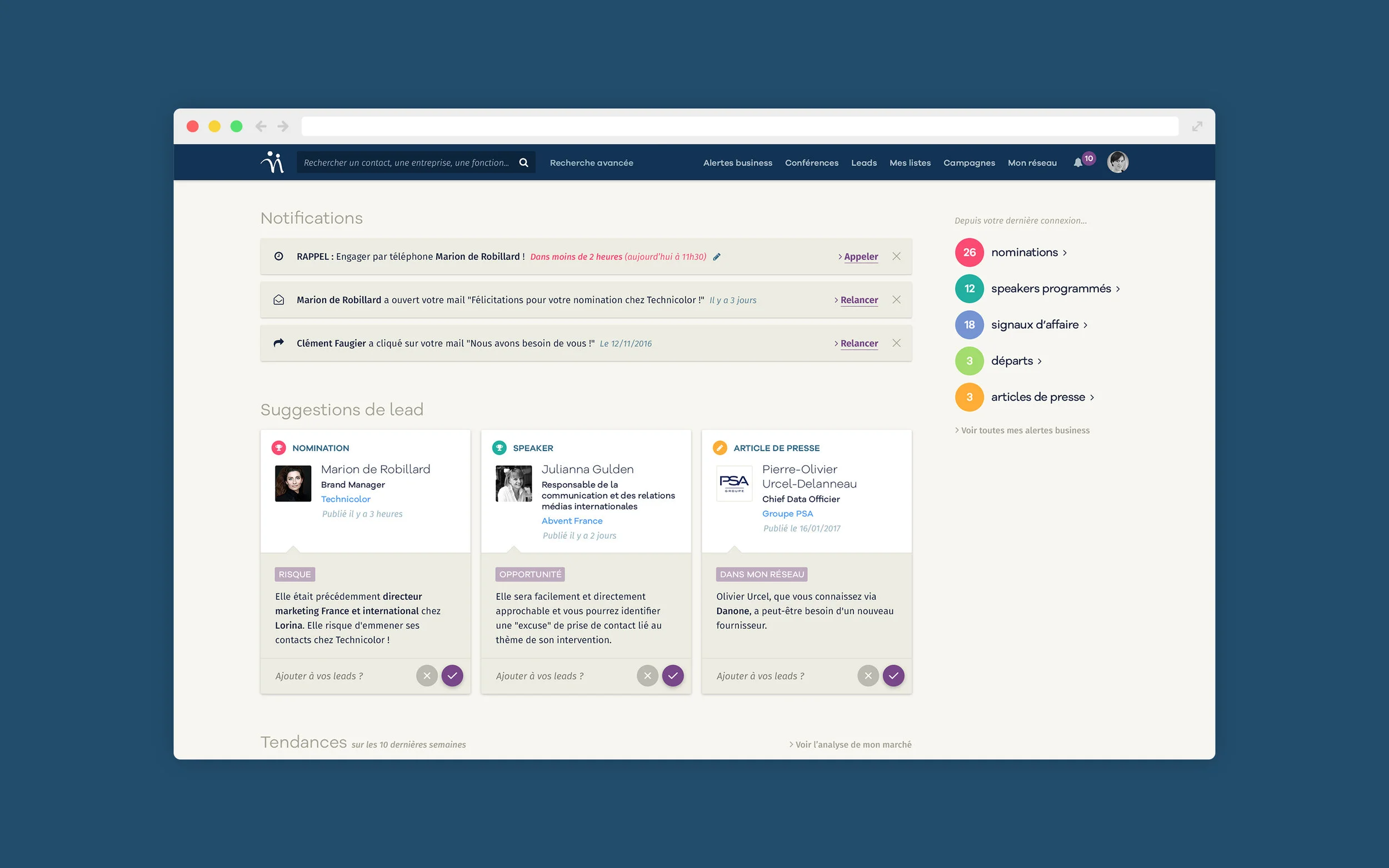Reject Julianna Gulden lead suggestion
This screenshot has width=1389, height=868.
(647, 676)
